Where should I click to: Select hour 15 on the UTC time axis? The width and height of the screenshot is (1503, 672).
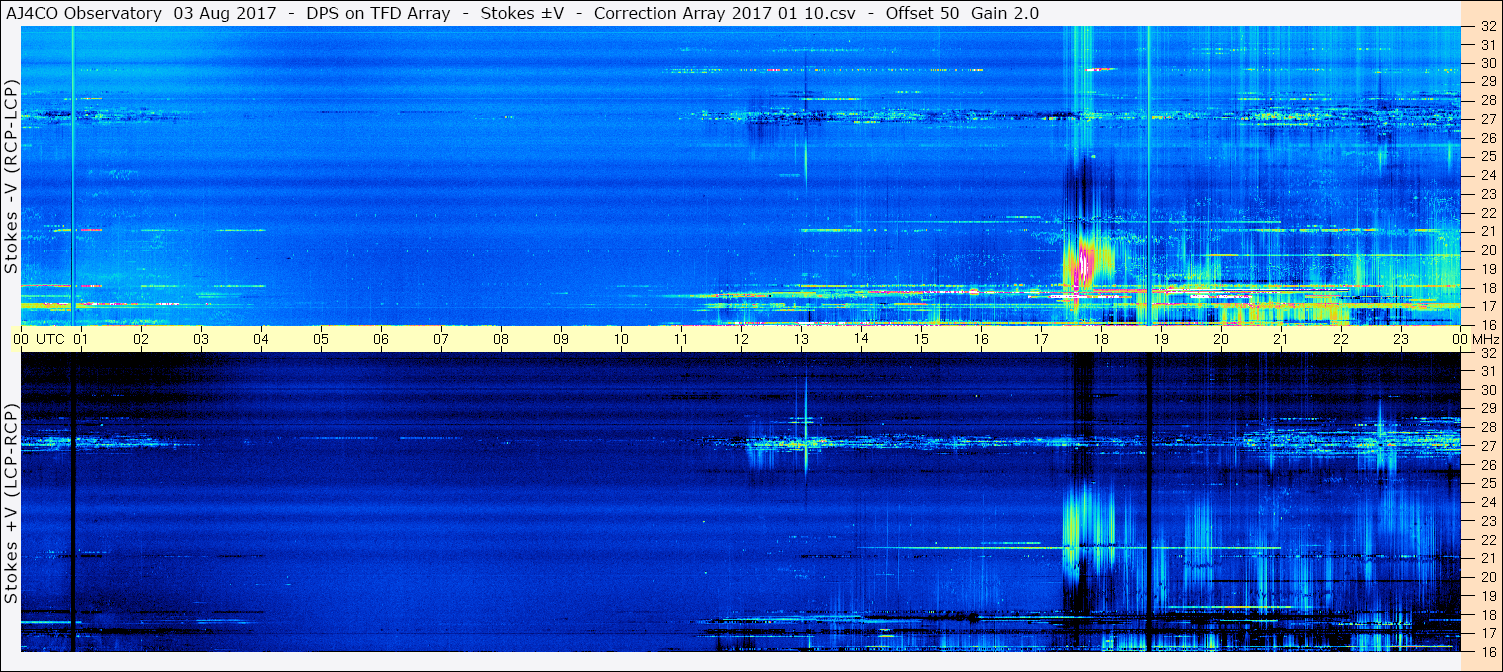(921, 339)
